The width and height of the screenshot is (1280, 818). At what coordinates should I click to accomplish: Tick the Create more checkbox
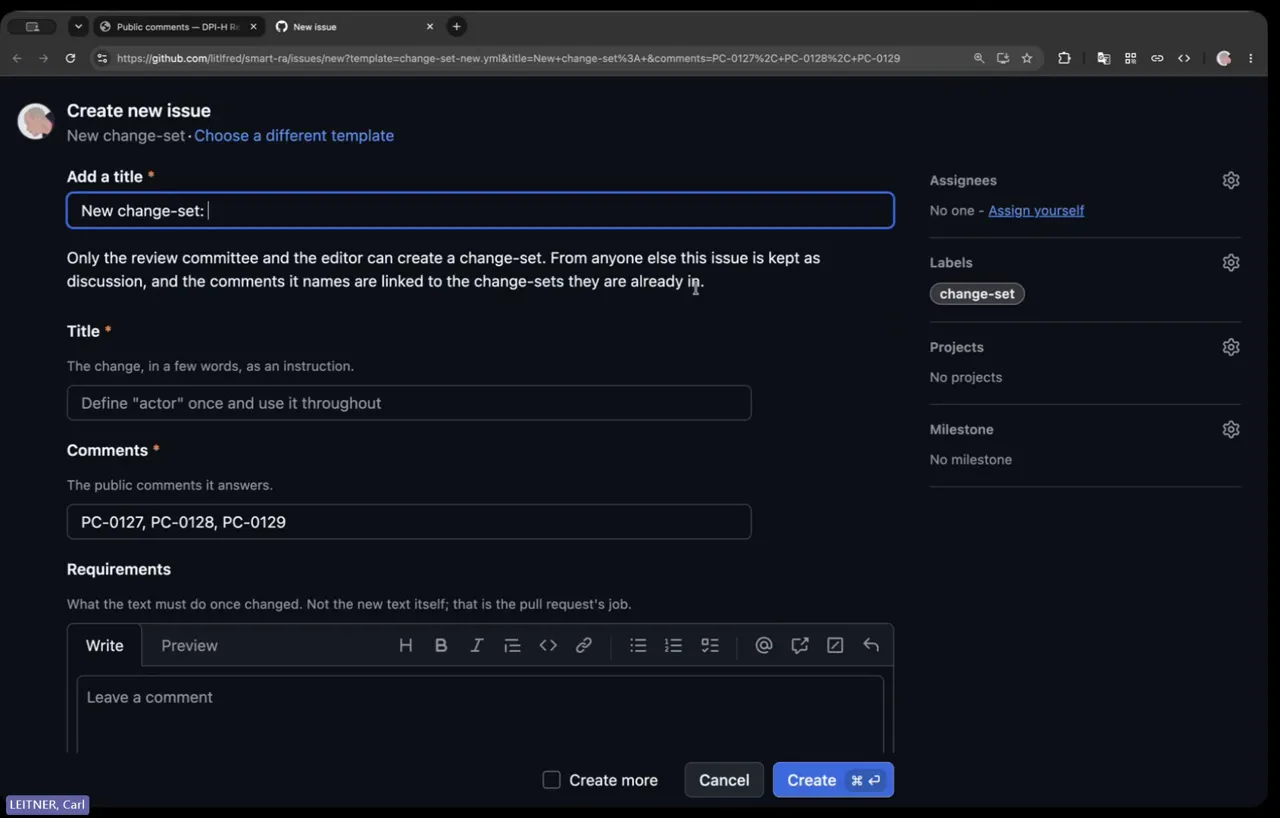(x=551, y=780)
